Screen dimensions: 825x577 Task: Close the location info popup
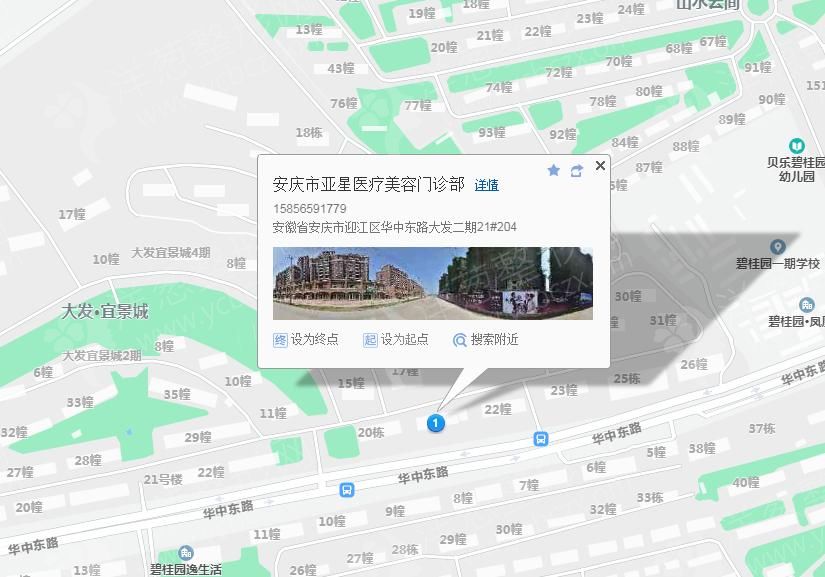click(x=600, y=166)
